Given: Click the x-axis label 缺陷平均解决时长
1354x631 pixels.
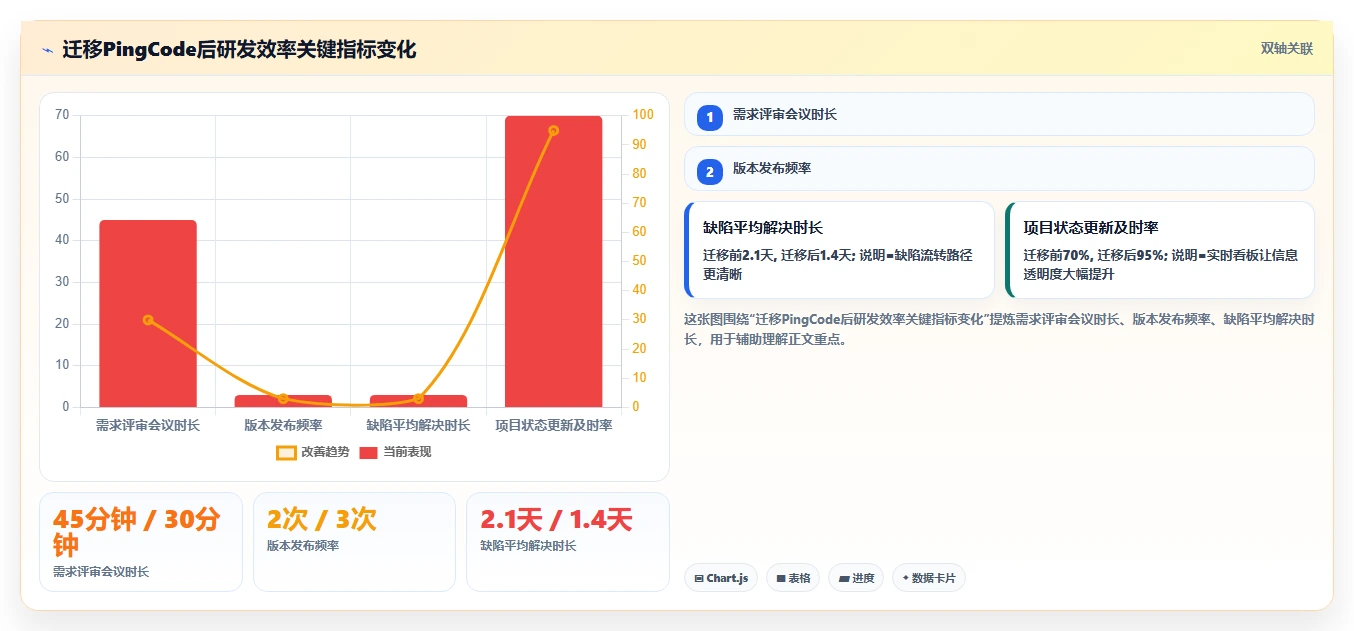Looking at the screenshot, I should 418,425.
